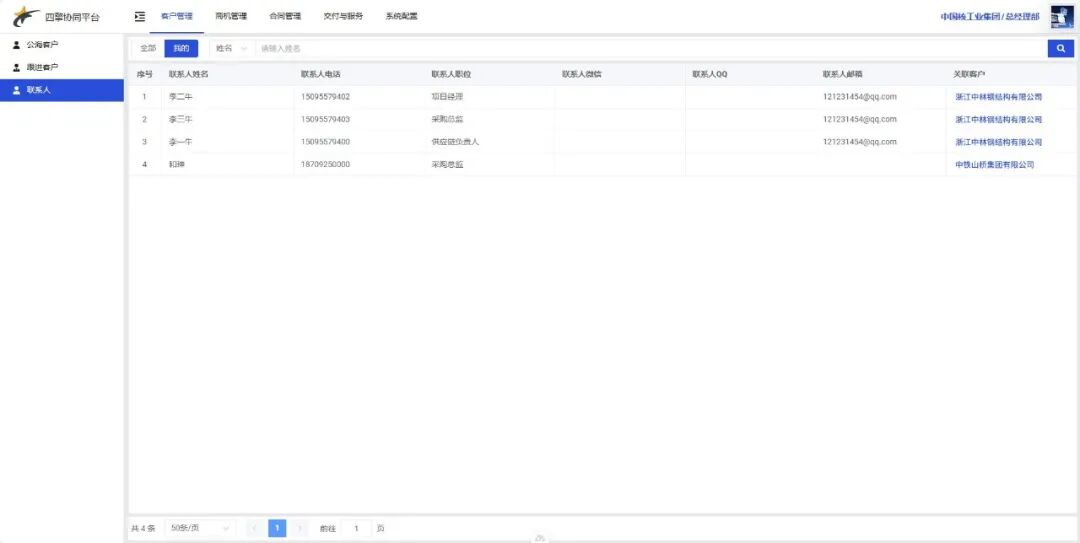1080x543 pixels.
Task: Click the 联系人邮箱 column header
Action: click(x=843, y=74)
